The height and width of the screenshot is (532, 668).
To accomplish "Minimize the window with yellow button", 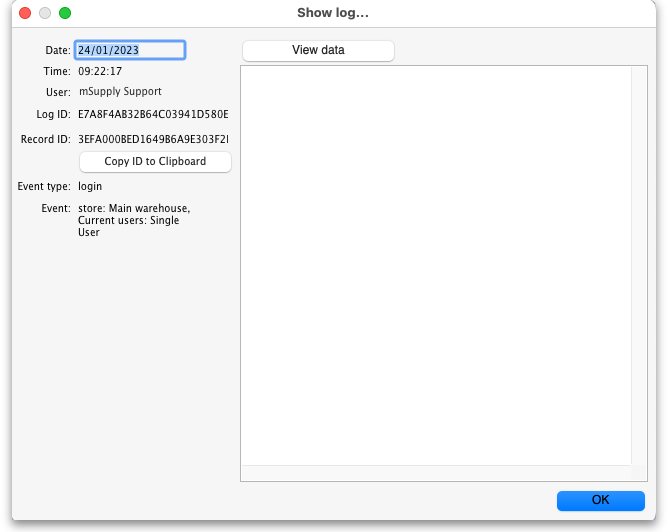I will coord(45,13).
